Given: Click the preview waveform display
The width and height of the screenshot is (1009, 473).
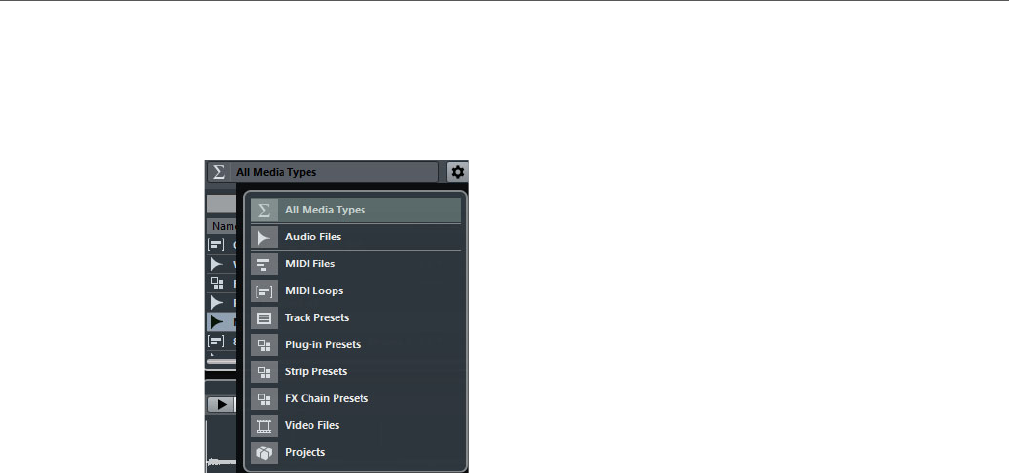Looking at the screenshot, I should (x=221, y=444).
